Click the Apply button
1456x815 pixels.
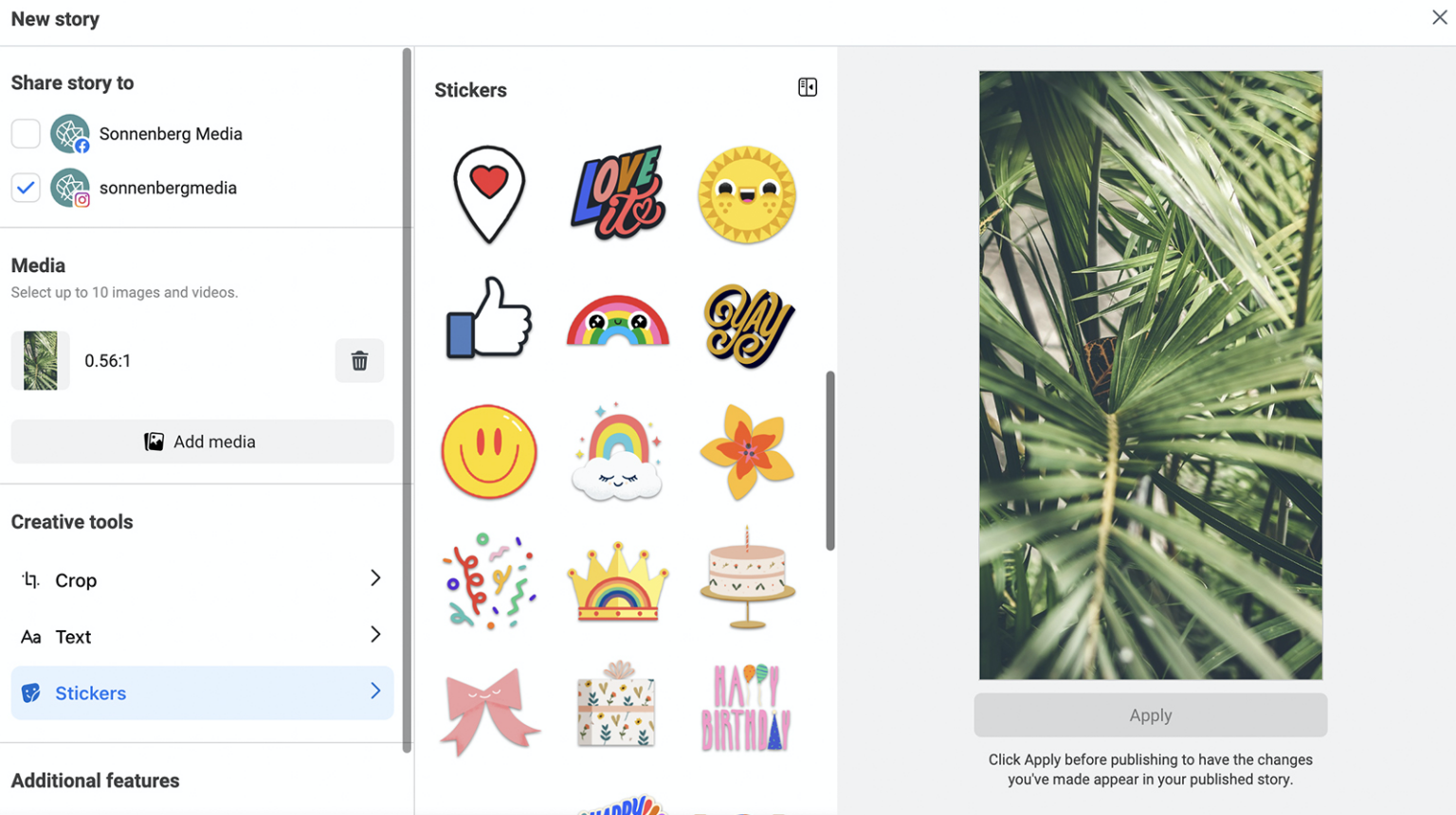click(1151, 715)
